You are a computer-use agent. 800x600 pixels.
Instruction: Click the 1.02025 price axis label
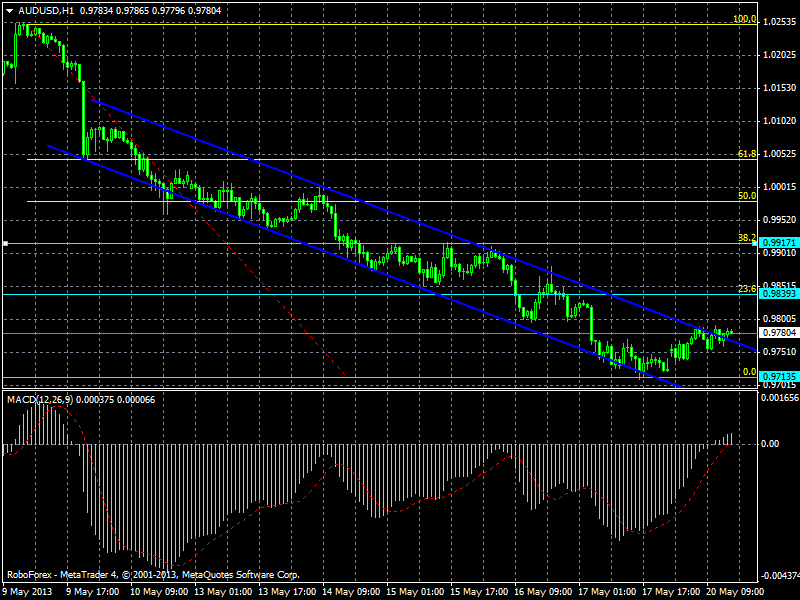[780, 55]
